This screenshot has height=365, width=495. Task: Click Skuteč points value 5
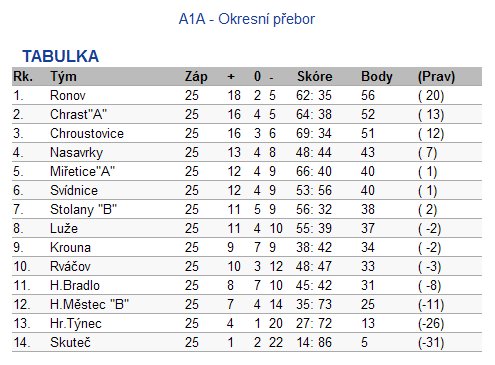[364, 343]
